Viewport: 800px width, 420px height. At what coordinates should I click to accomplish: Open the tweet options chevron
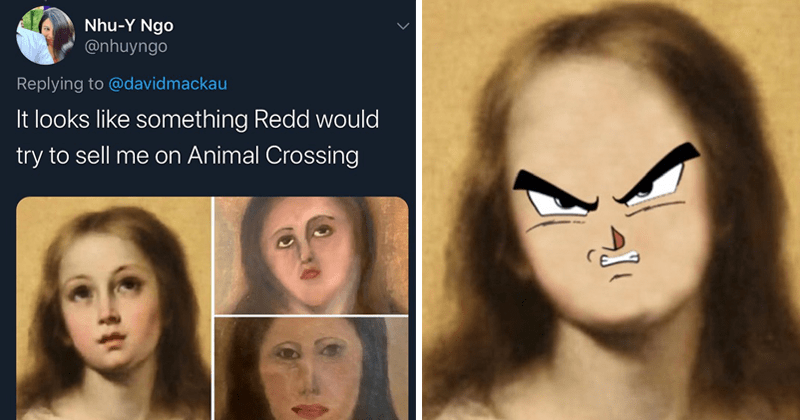pyautogui.click(x=402, y=27)
